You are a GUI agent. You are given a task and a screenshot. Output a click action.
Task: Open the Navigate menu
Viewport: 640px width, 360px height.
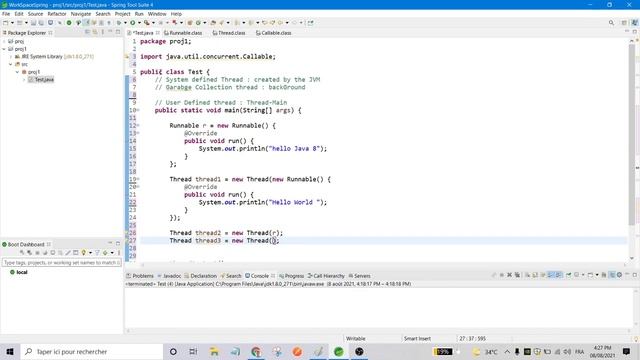pos(81,14)
